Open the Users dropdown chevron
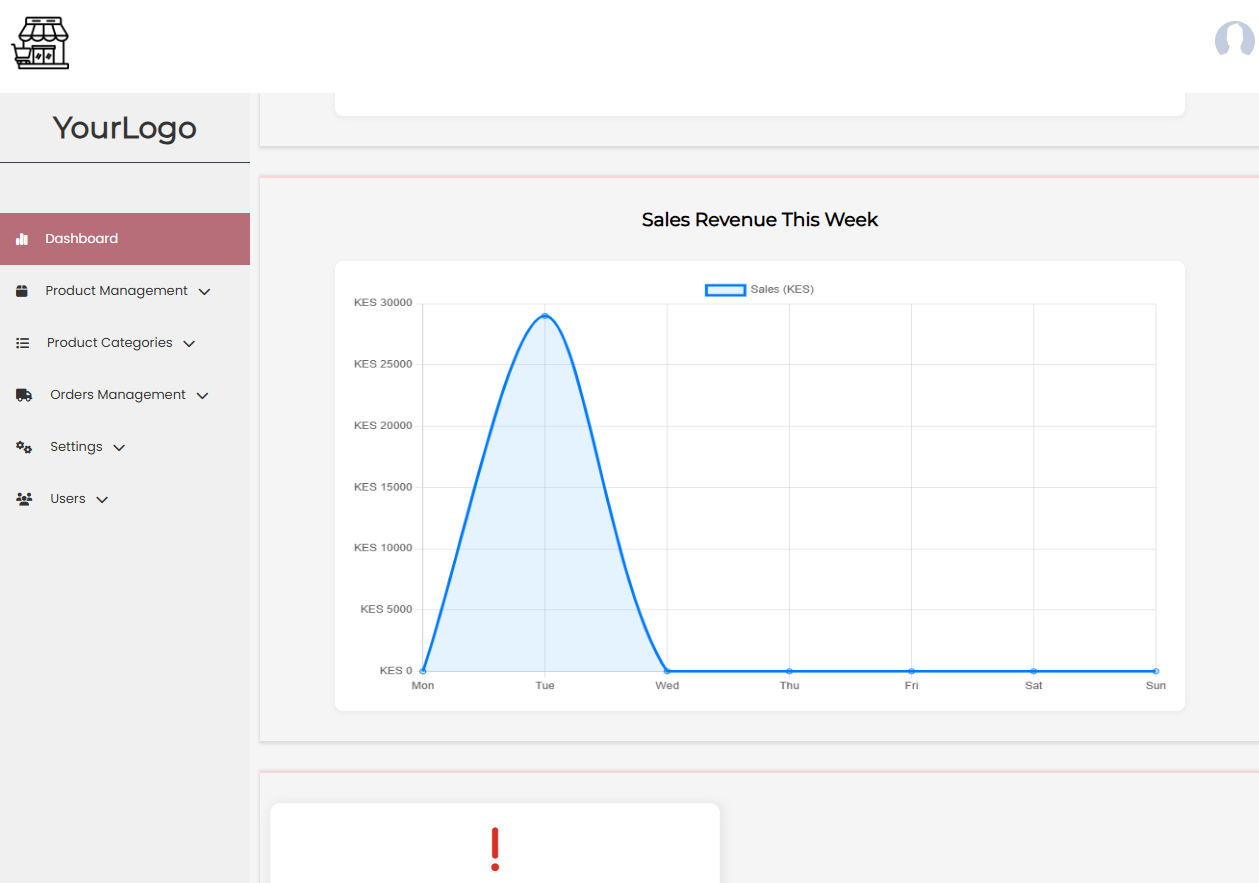 pos(104,498)
